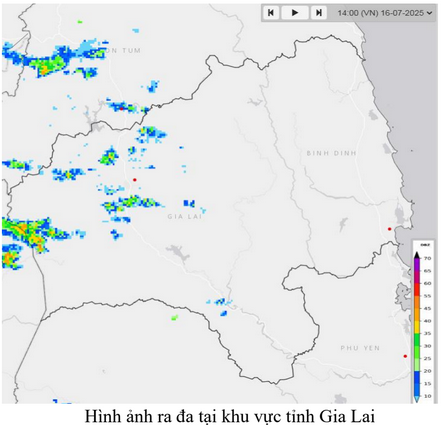Click the red station marker near Gia Lai label
This screenshot has width=444, height=429.
coord(135,180)
